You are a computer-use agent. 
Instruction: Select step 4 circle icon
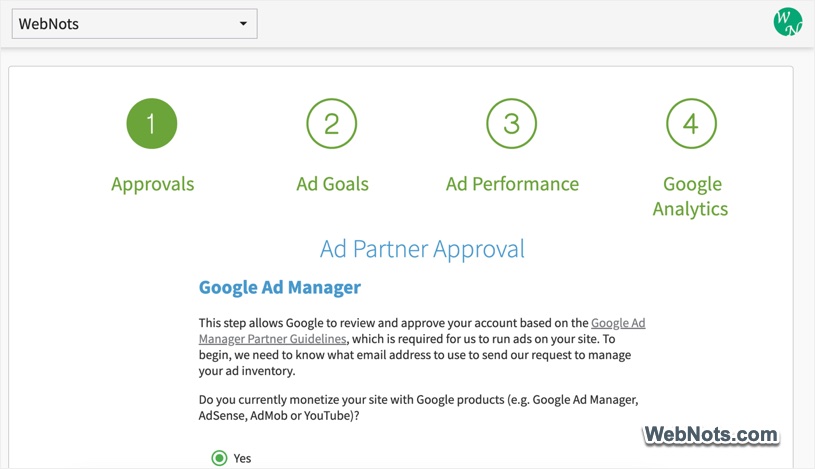691,124
